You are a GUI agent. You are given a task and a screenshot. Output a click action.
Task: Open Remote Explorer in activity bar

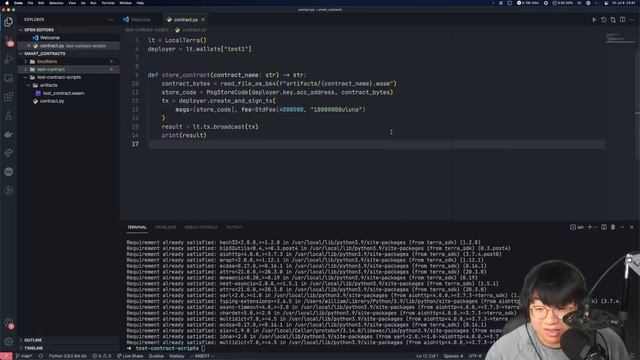[x=9, y=78]
